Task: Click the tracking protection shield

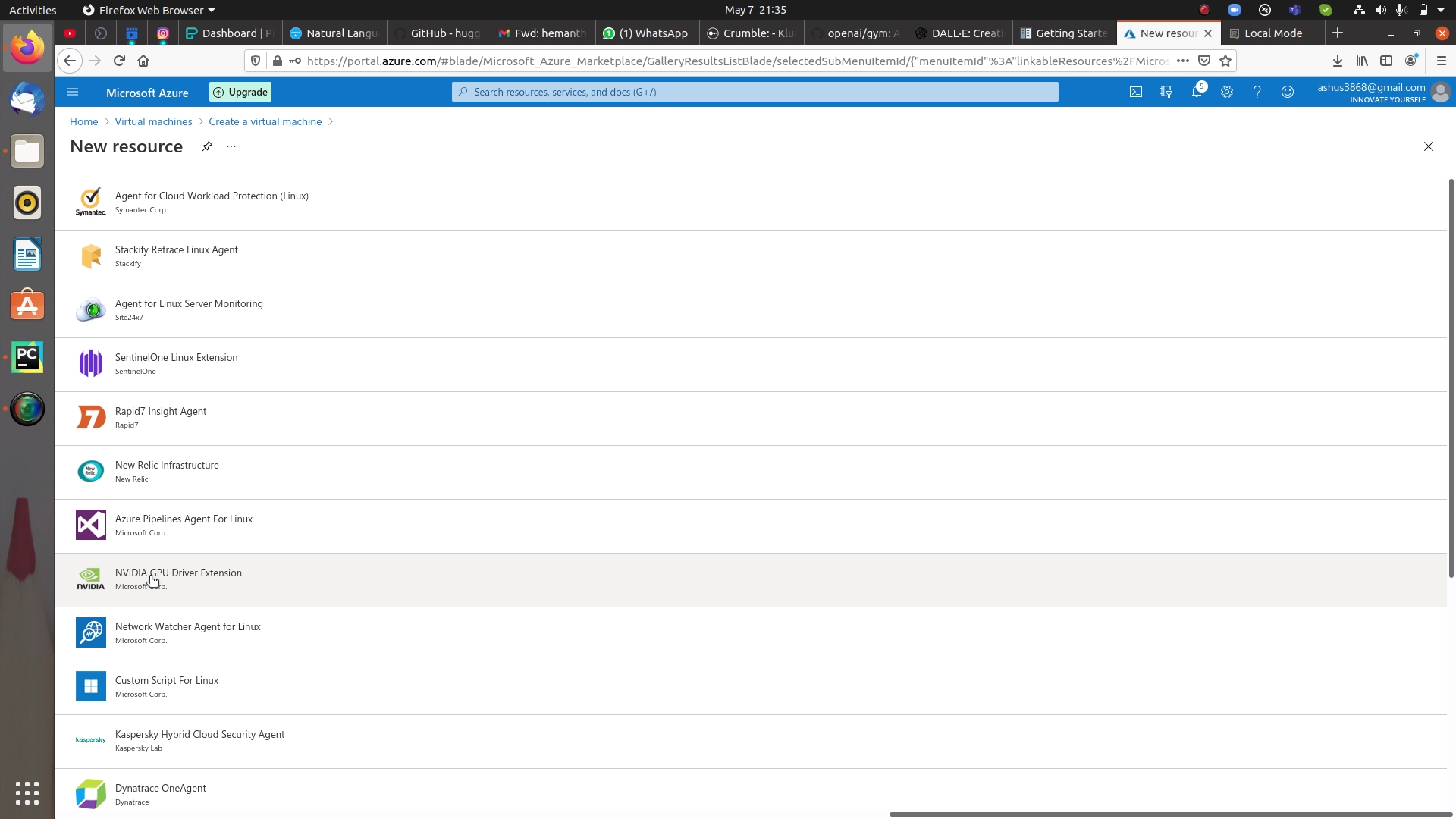Action: tap(255, 61)
